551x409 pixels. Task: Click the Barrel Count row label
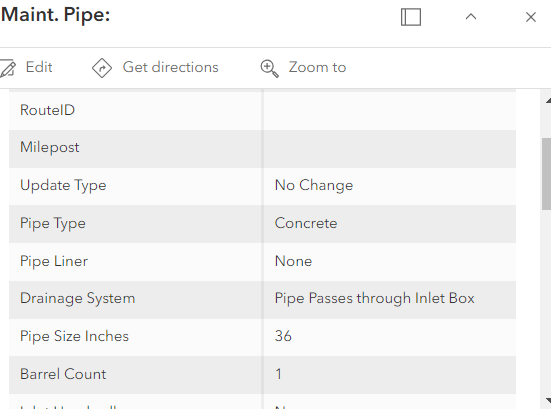(63, 374)
